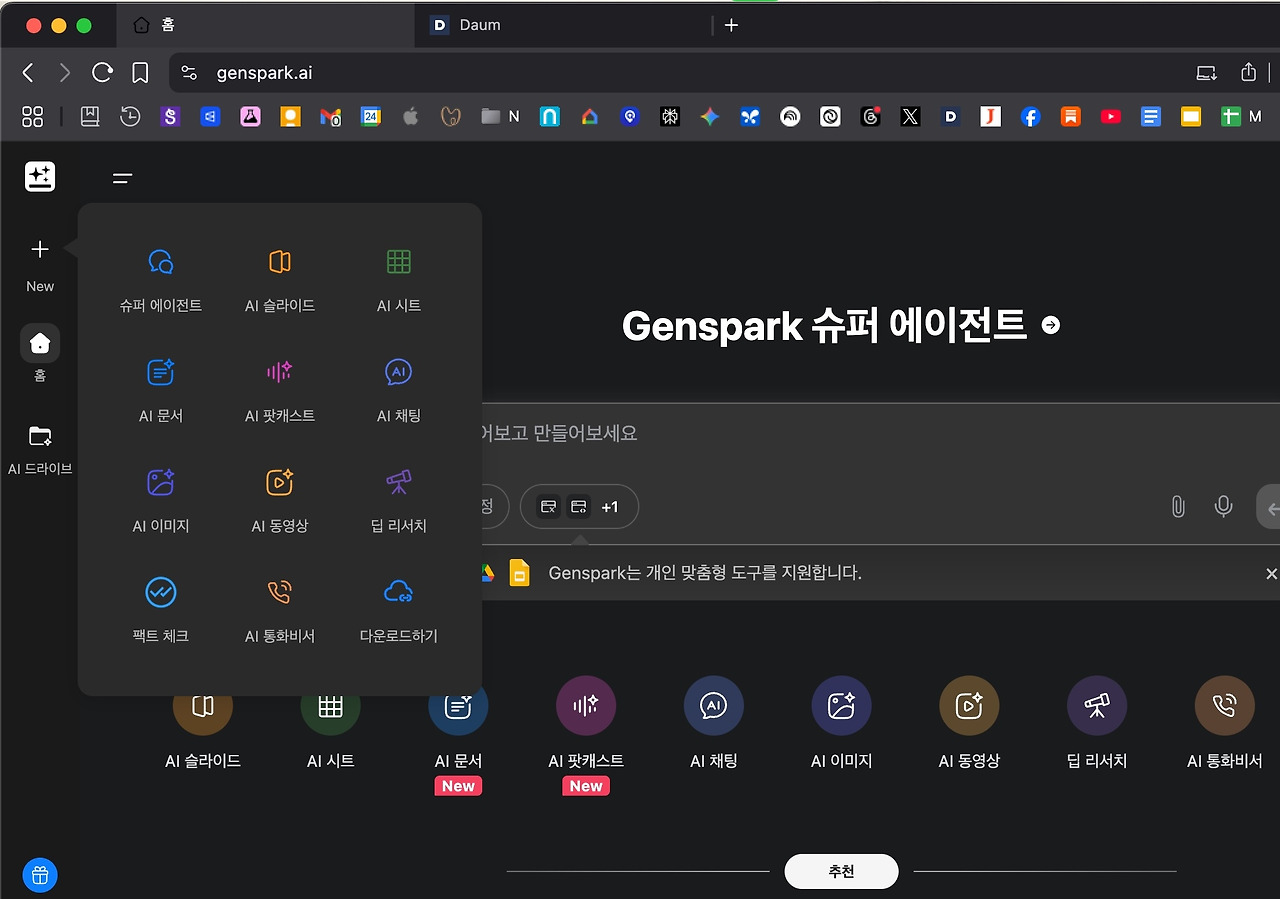
Task: Open AI 드라이브 in the left sidebar
Action: pyautogui.click(x=40, y=449)
